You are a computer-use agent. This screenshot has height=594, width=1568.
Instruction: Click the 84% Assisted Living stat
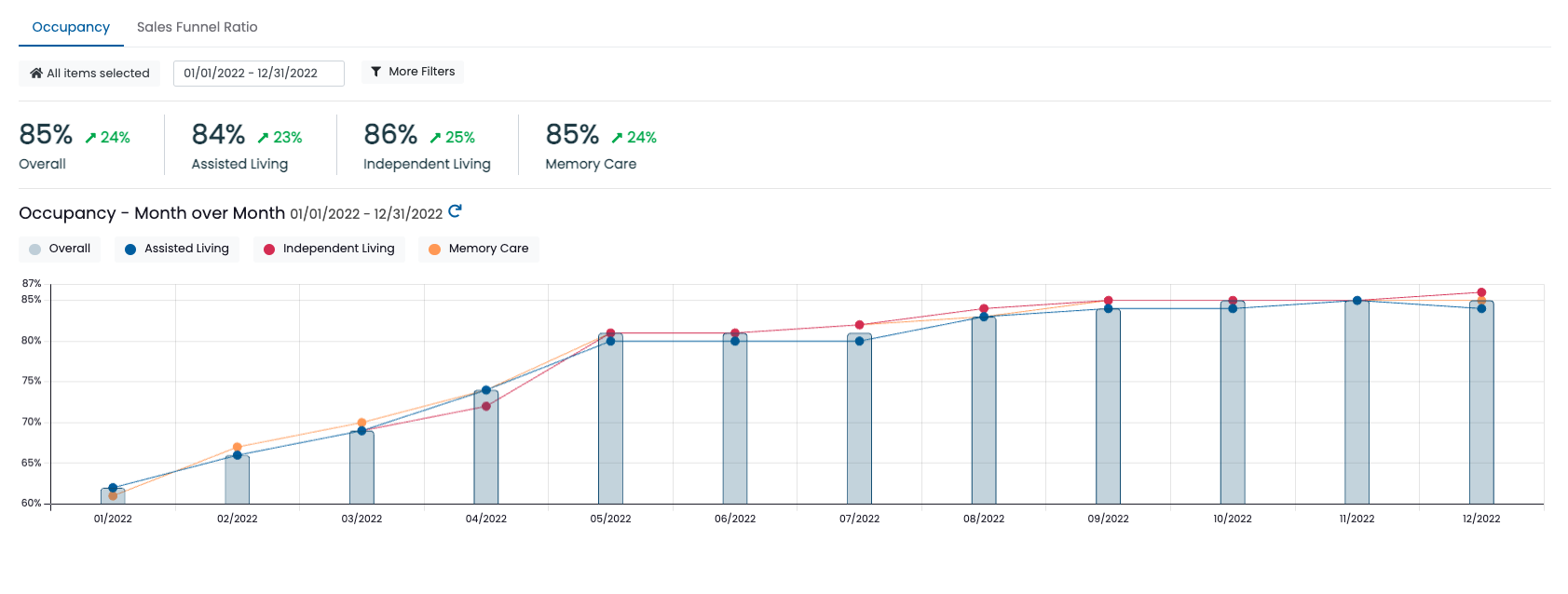(x=218, y=135)
